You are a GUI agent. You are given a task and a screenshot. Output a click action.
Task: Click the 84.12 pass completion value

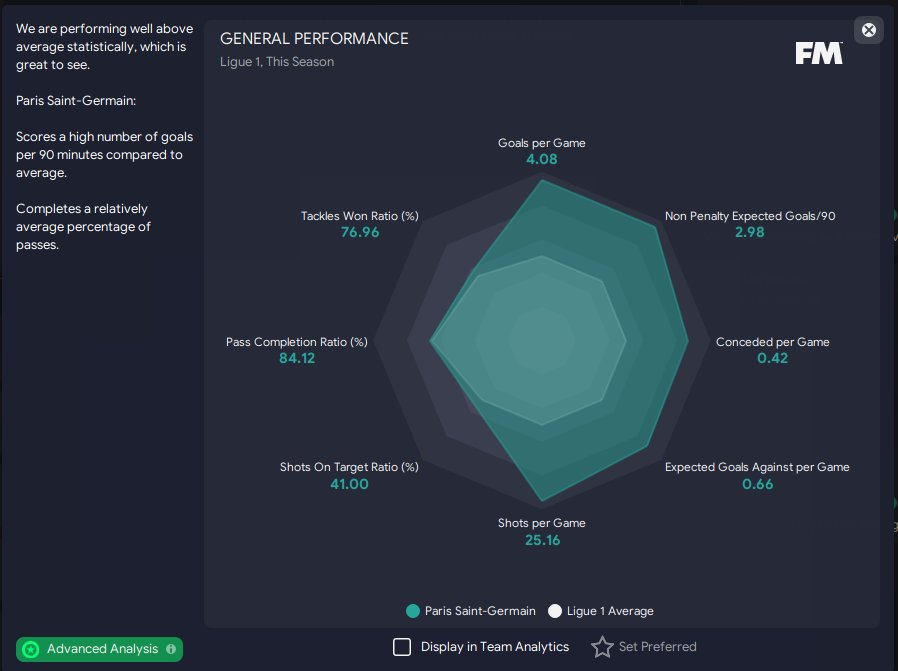(297, 358)
